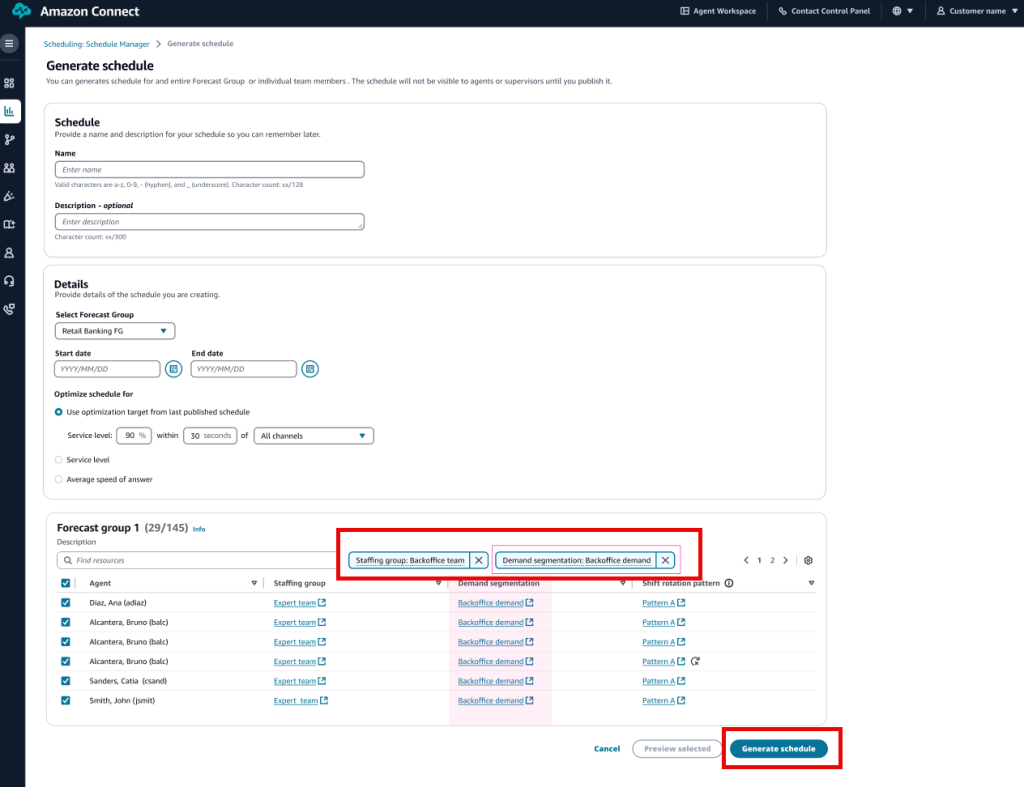Image resolution: width=1024 pixels, height=787 pixels.
Task: Sort by Agent column arrow
Action: point(254,583)
